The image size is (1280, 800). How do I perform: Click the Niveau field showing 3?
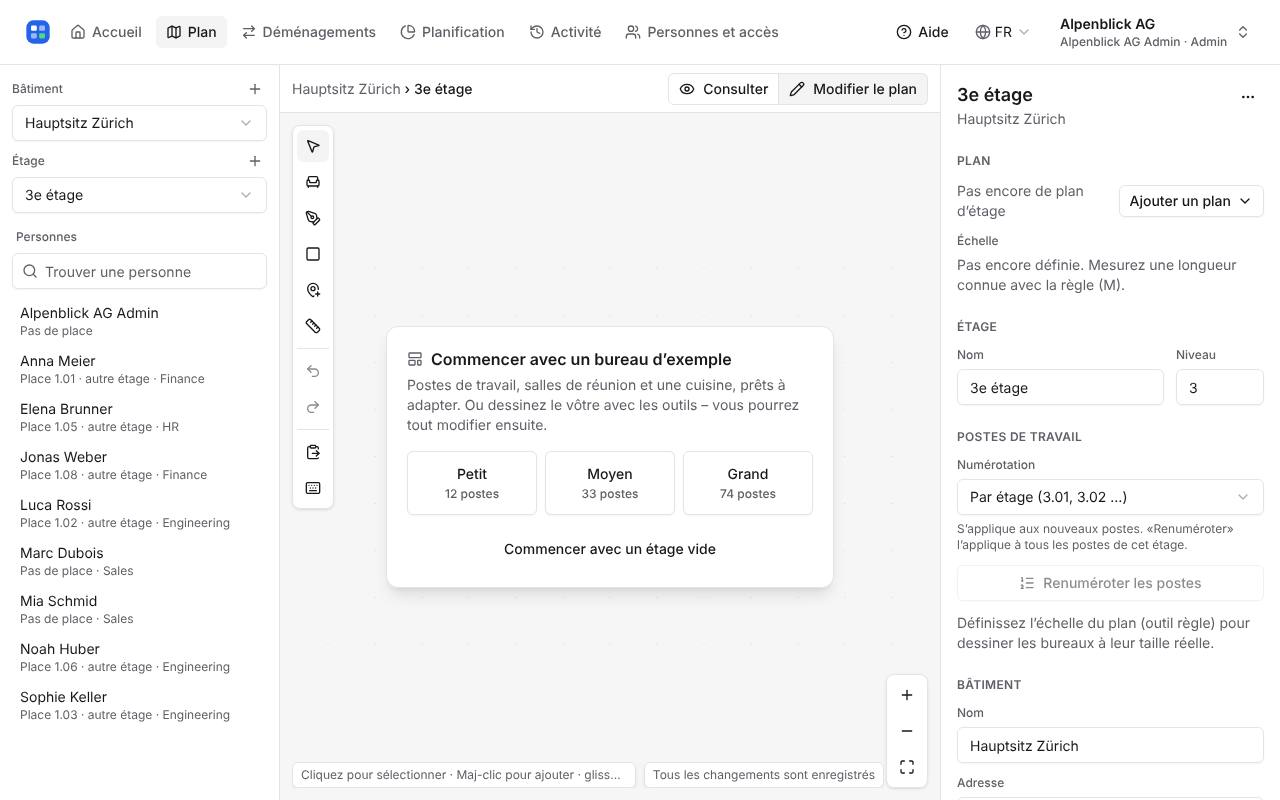click(x=1220, y=388)
